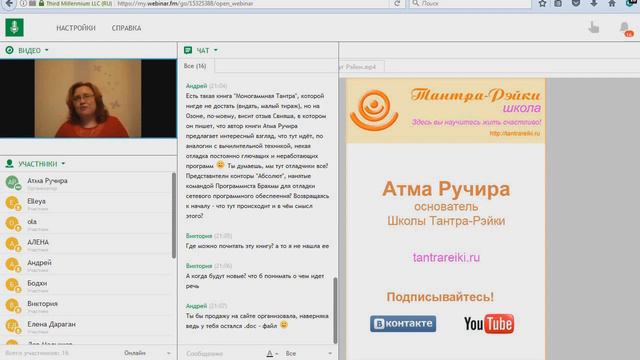640x360 pixels.
Task: Click the green padlock site identity icon
Action: (x=41, y=3)
